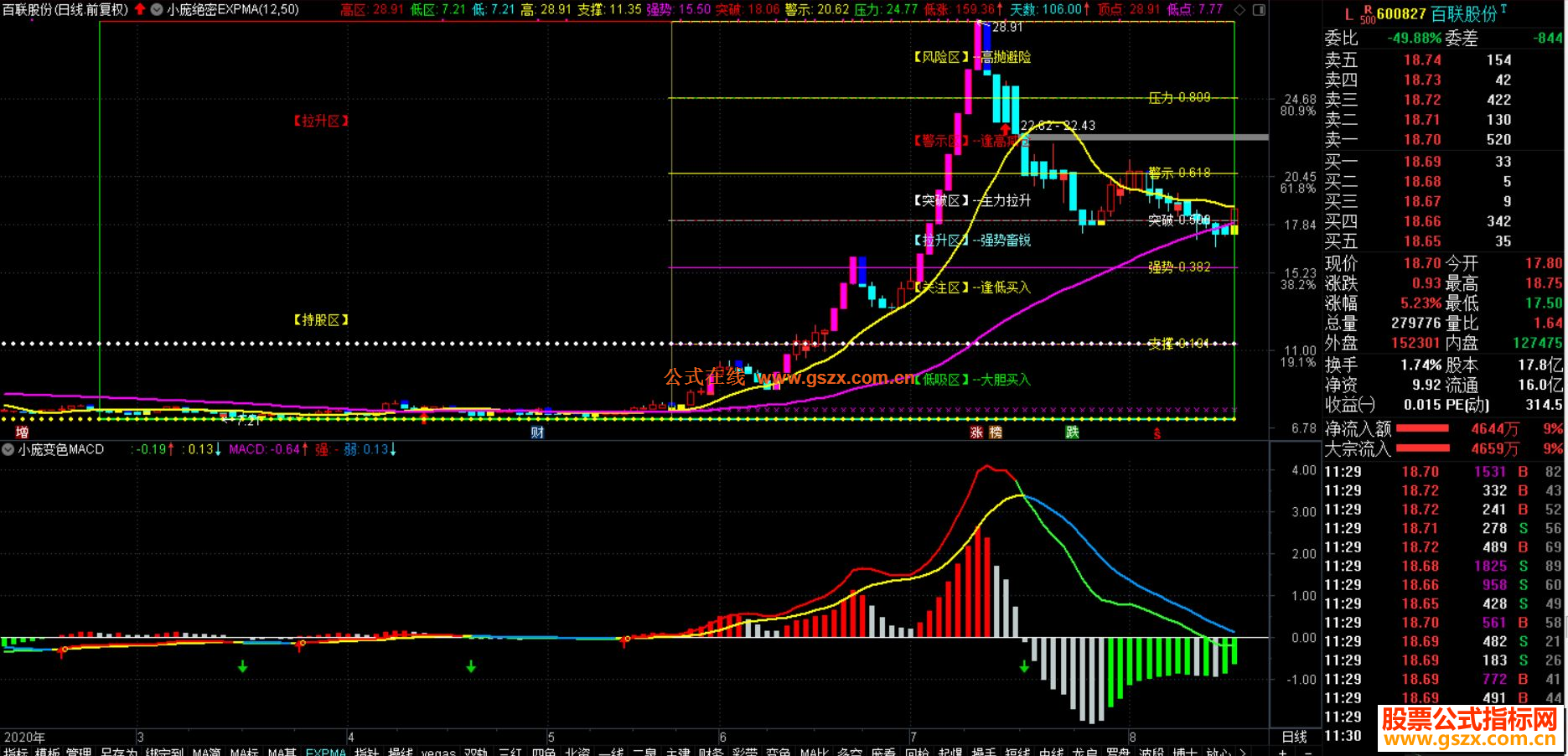1568x756 pixels.
Task: Click the 财 marker on the chart baseline
Action: (x=537, y=432)
